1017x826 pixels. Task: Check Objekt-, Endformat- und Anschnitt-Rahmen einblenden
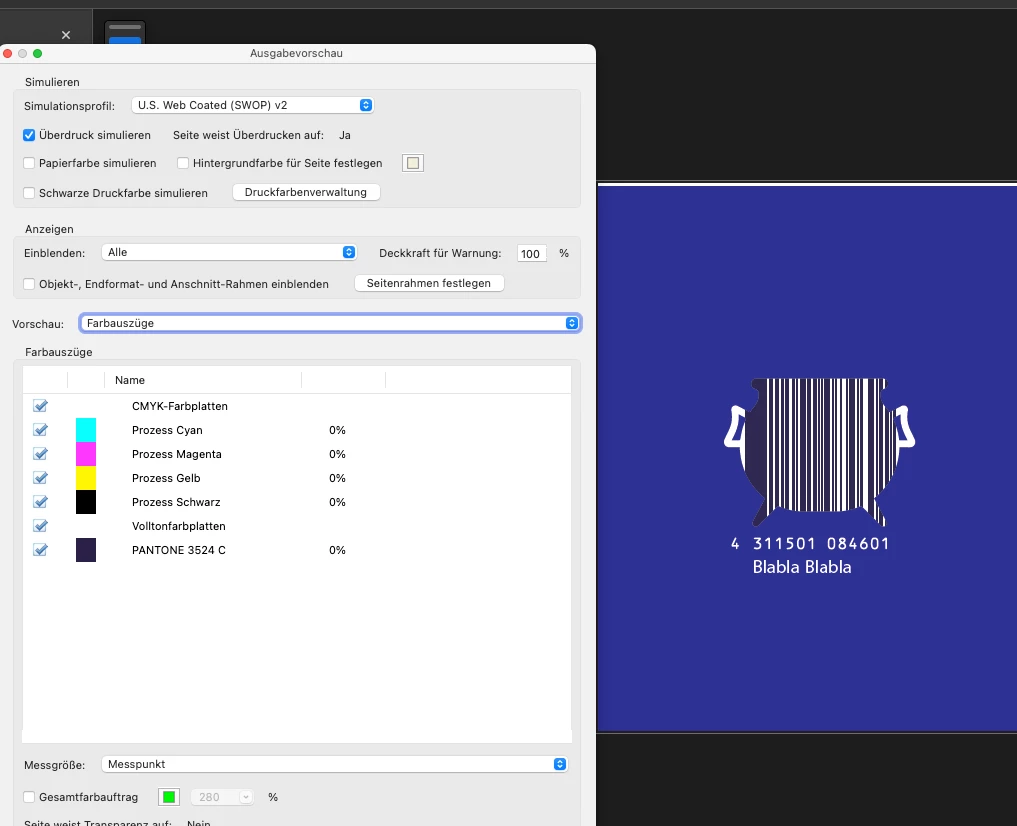point(29,284)
